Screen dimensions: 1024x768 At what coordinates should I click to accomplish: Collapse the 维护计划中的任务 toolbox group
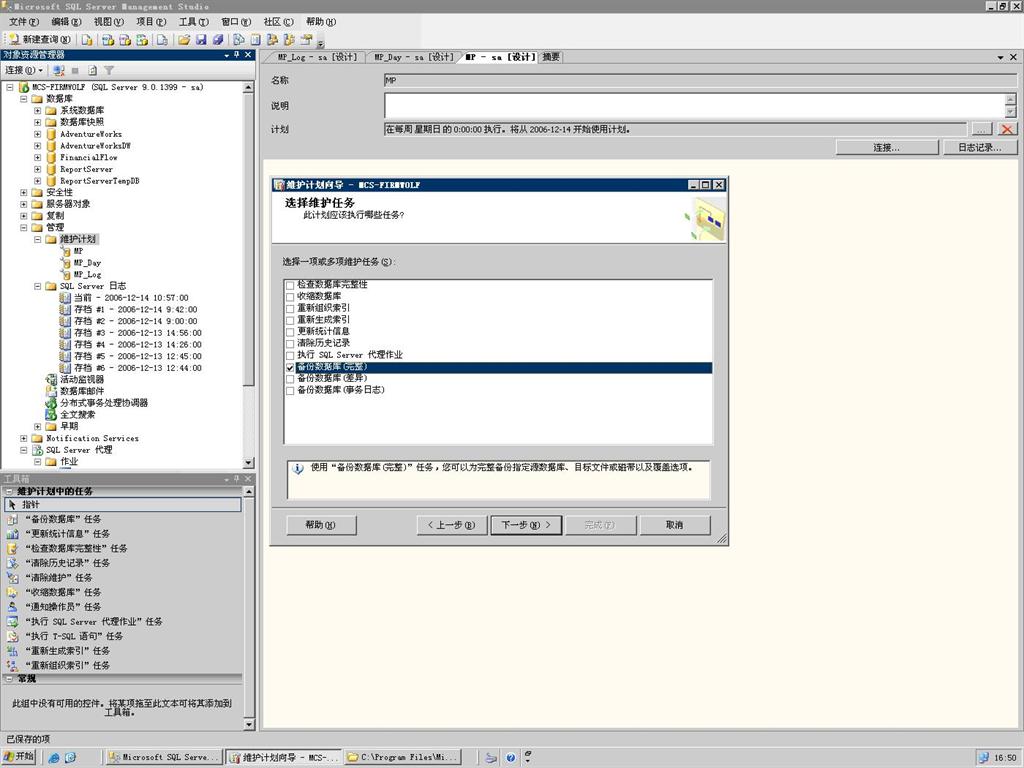[9, 491]
